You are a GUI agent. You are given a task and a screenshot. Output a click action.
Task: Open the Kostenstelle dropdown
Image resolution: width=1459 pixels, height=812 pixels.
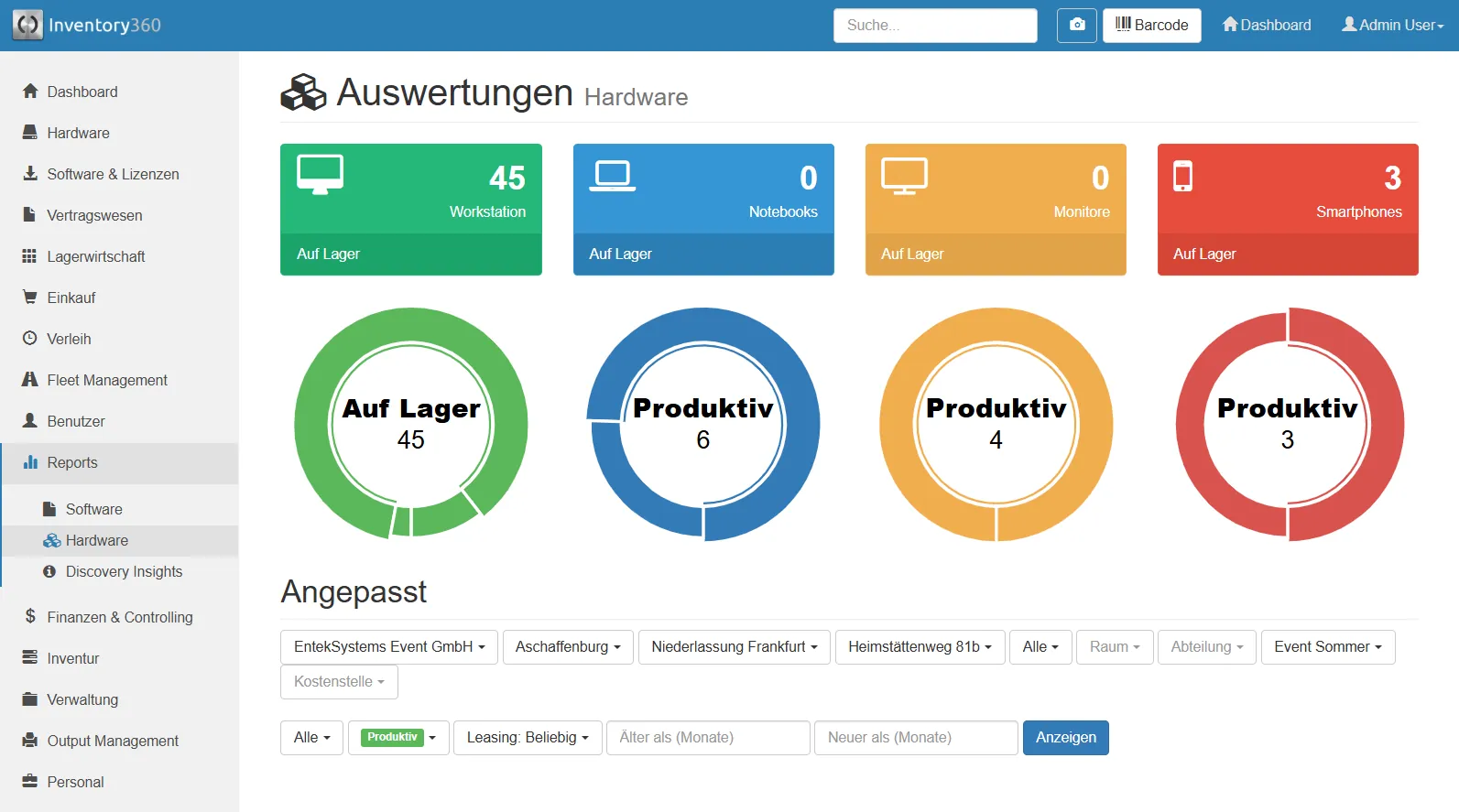pyautogui.click(x=338, y=682)
